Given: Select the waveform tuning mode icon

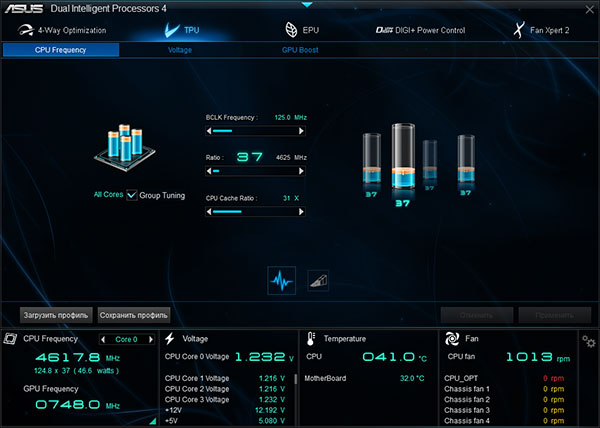Looking at the screenshot, I should 282,280.
